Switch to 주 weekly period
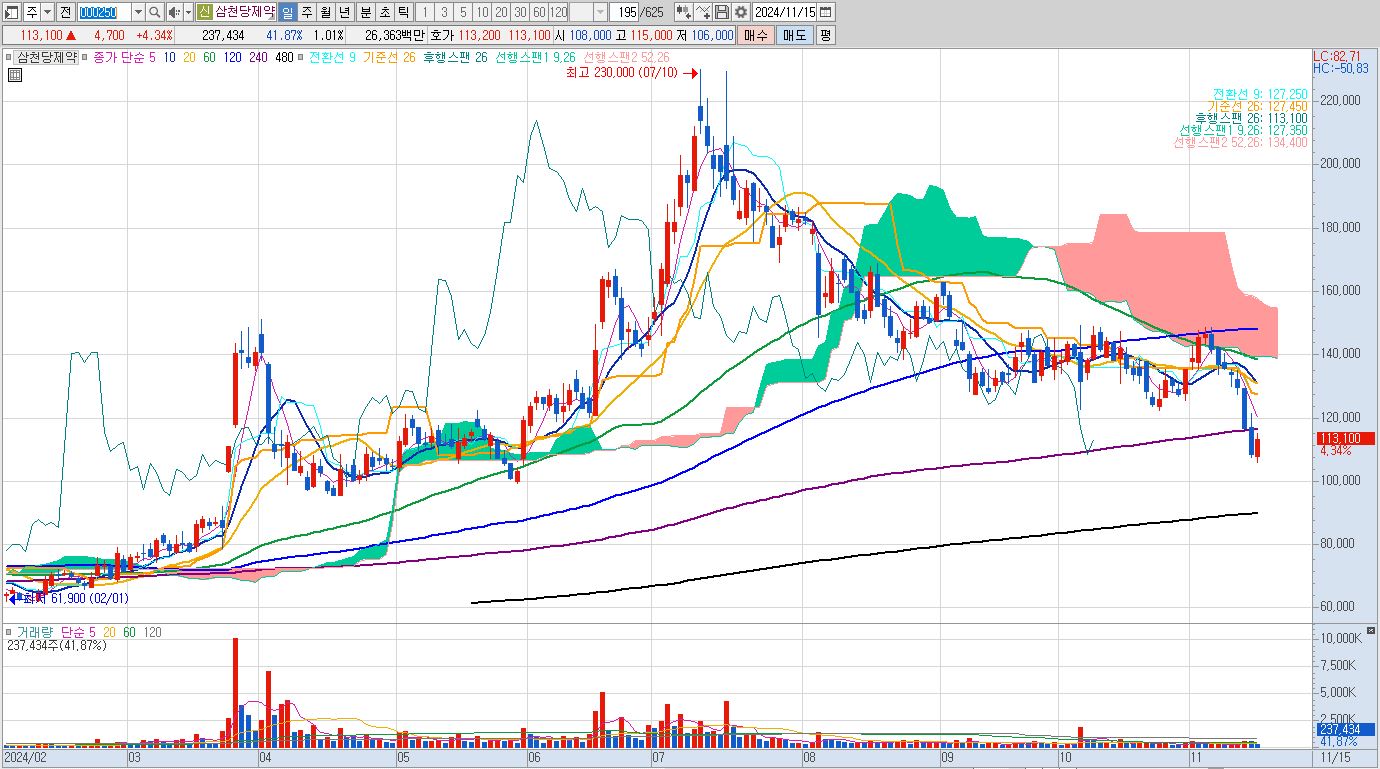The image size is (1380, 769). click(x=306, y=12)
